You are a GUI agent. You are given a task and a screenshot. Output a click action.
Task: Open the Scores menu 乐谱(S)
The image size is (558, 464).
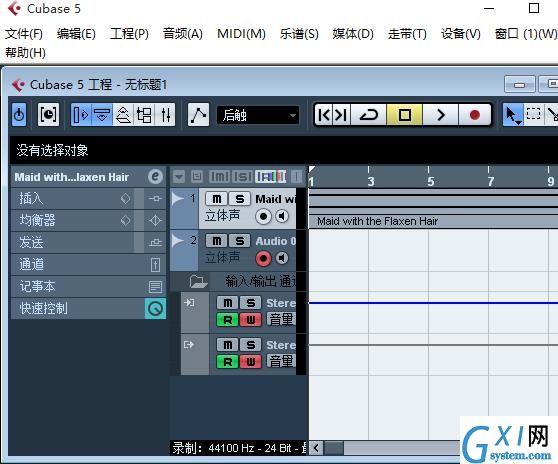299,34
